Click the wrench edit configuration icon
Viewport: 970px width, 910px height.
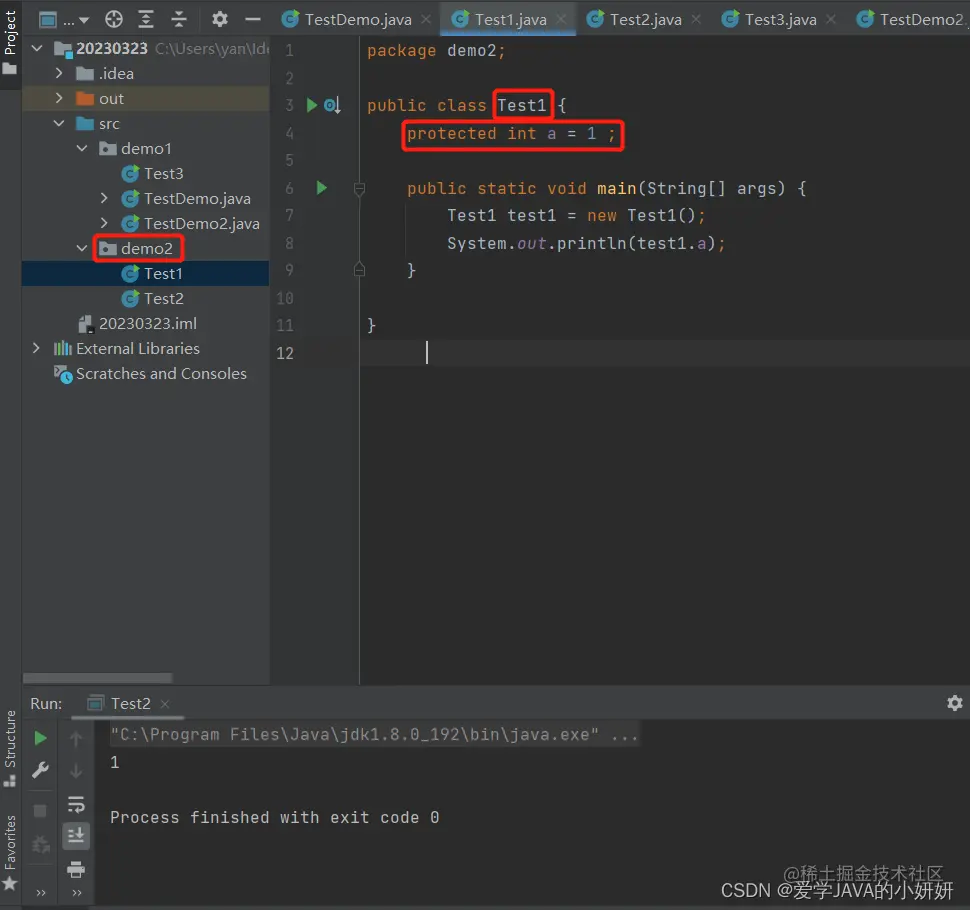coord(40,770)
